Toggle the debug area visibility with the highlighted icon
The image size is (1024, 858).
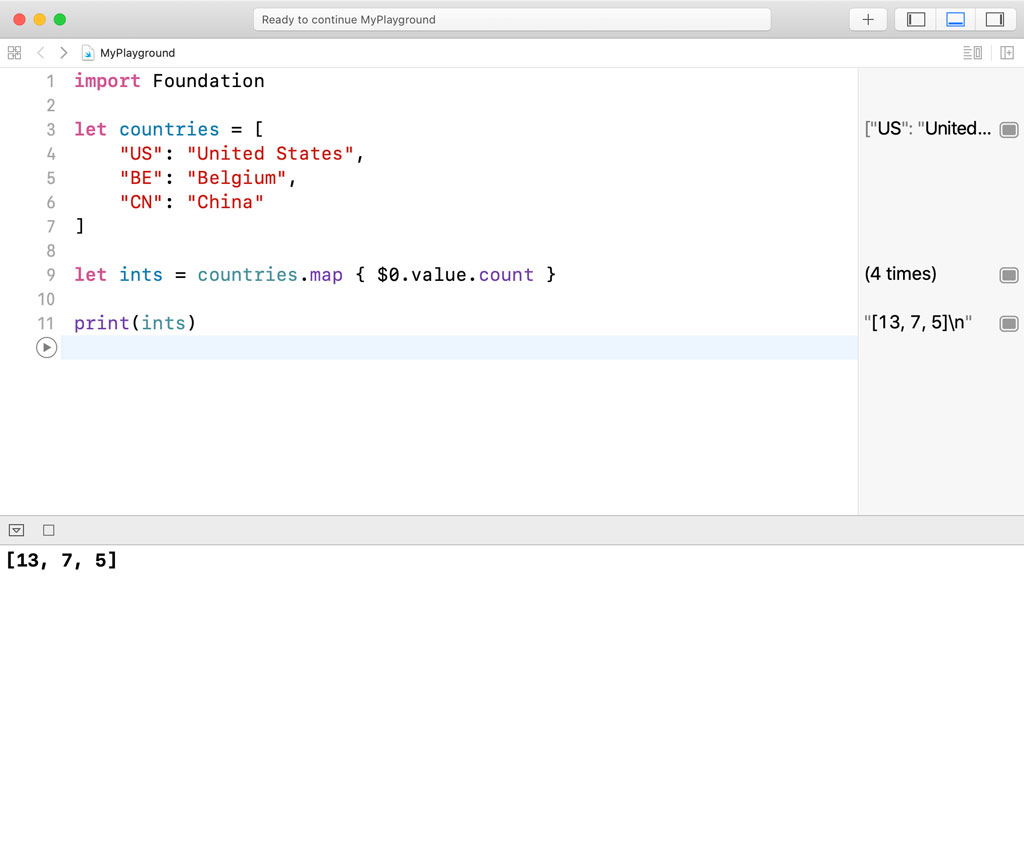pyautogui.click(x=956, y=19)
